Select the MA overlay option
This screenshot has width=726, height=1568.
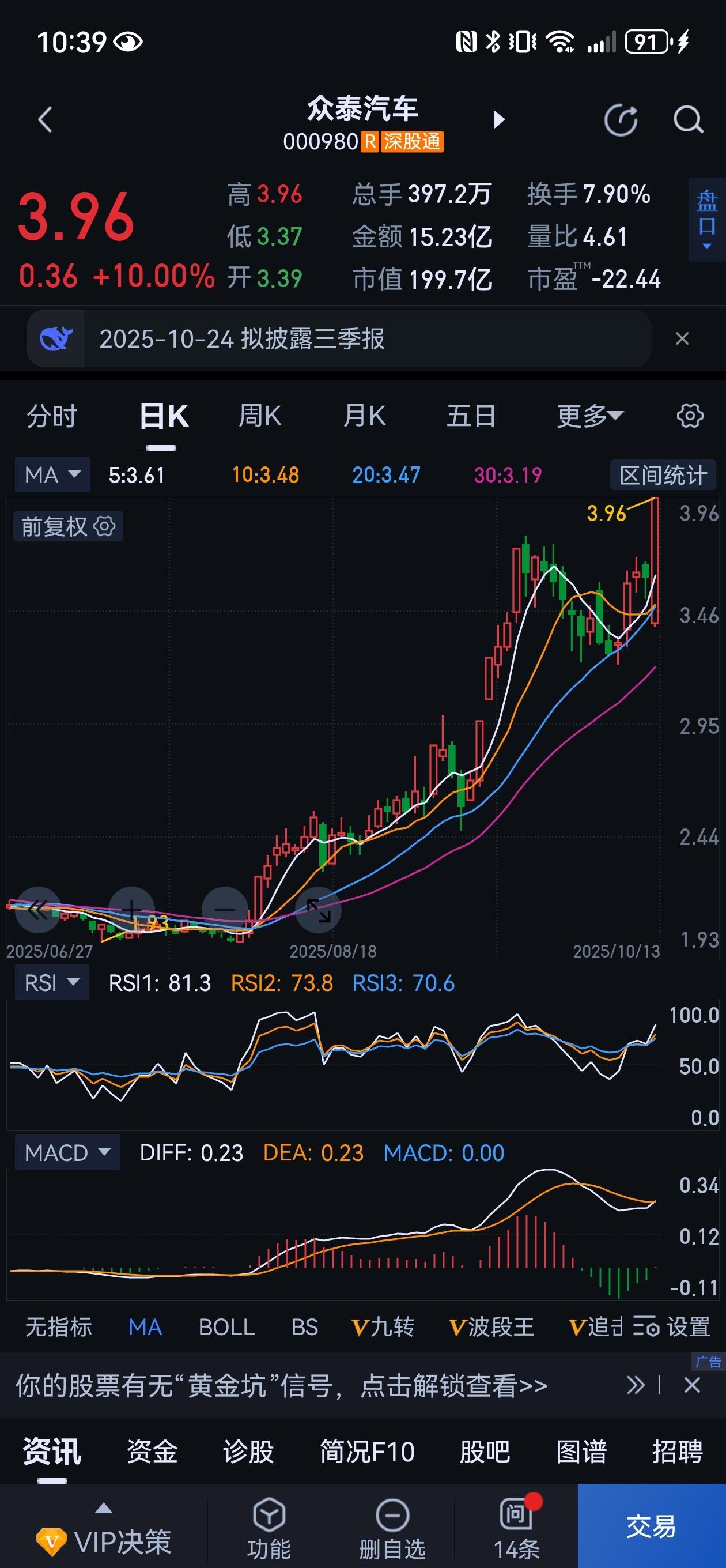[x=145, y=1327]
